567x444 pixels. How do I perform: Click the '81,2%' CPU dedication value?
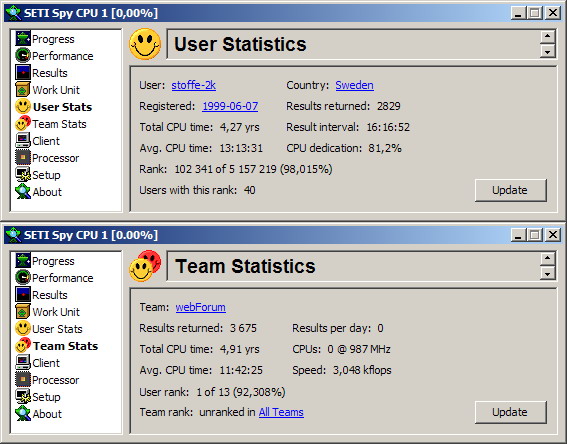[x=385, y=148]
